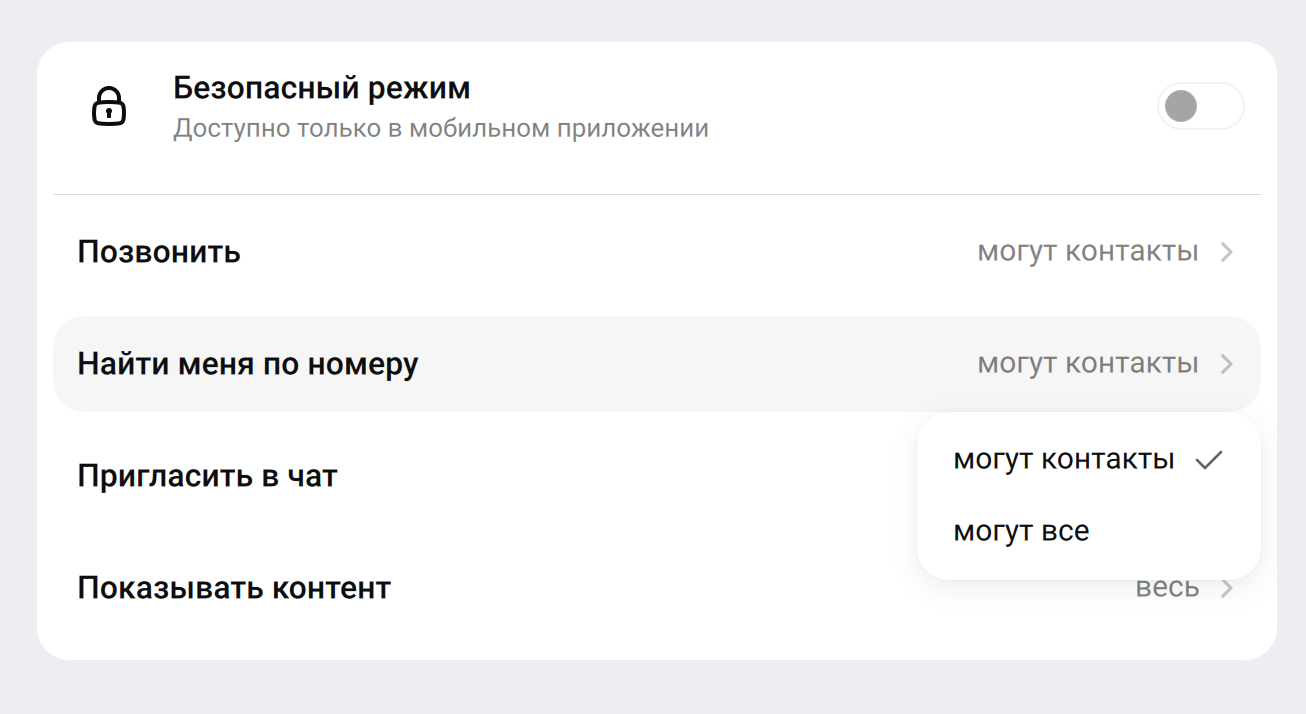Click the chevron arrow beside весь
The width and height of the screenshot is (1306, 714).
(x=1227, y=589)
